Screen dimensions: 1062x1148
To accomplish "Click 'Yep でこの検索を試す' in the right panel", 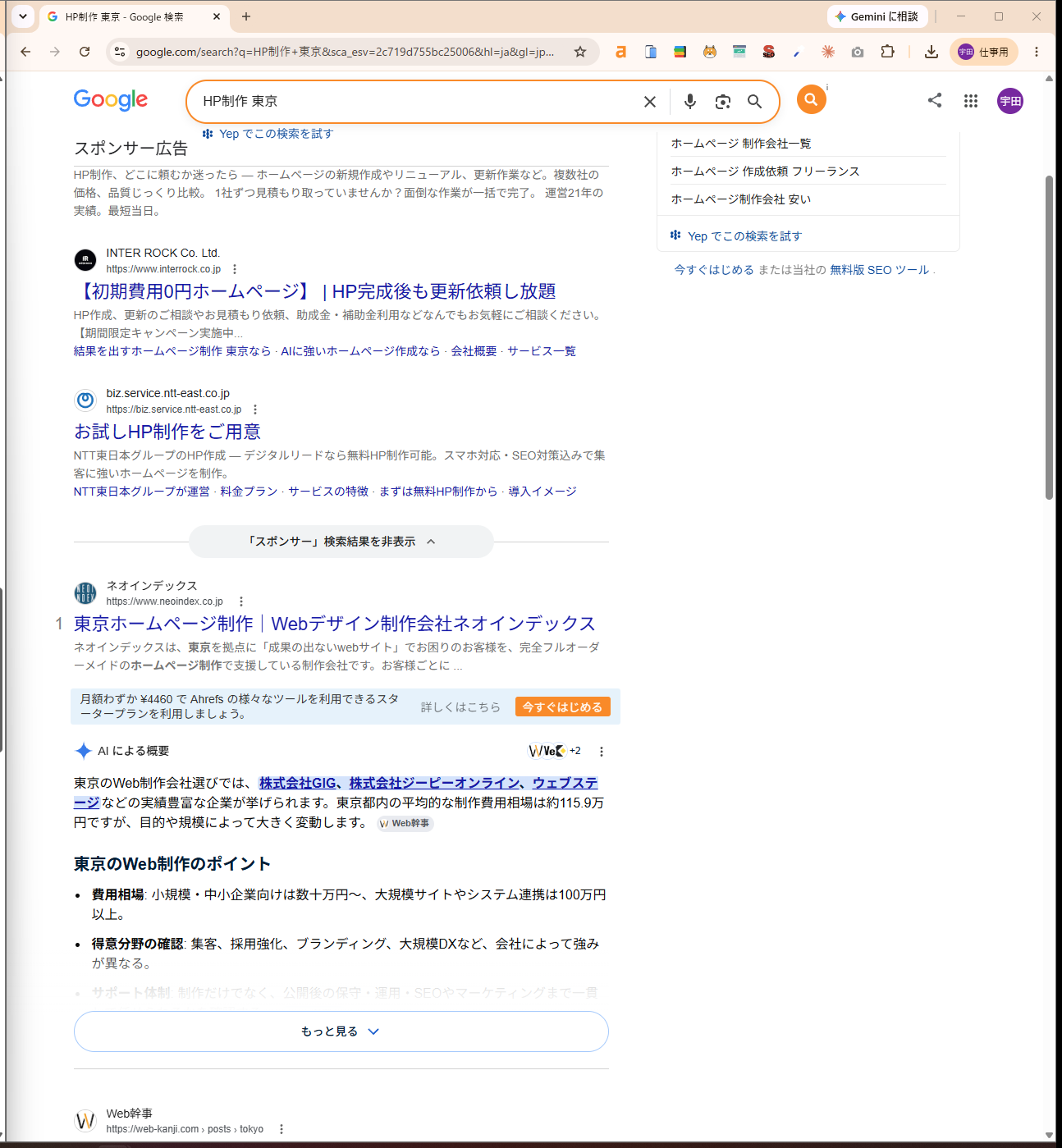I will point(736,236).
